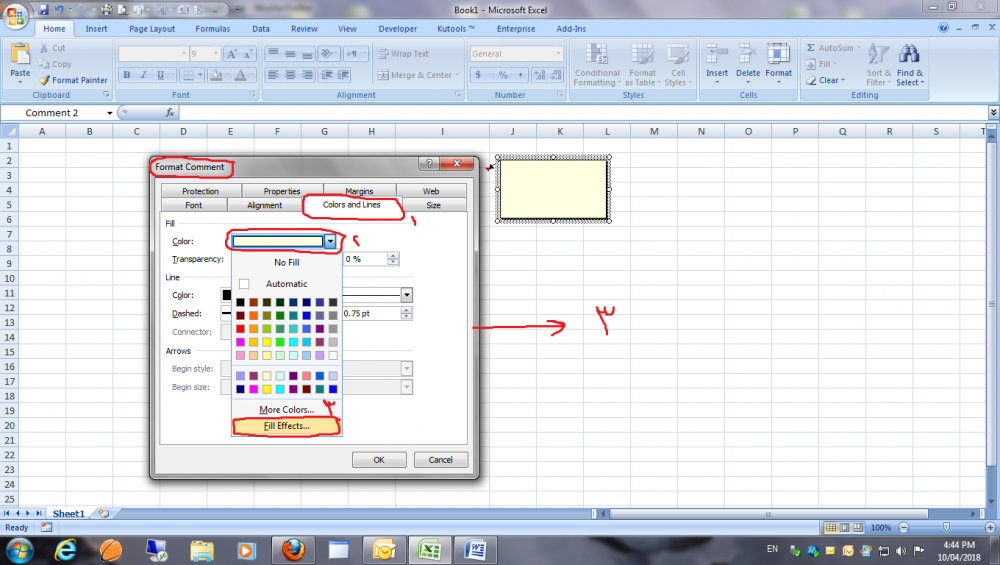Screen dimensions: 1000x565
Task: Click OK in the Format Comment dialog
Action: click(x=379, y=460)
